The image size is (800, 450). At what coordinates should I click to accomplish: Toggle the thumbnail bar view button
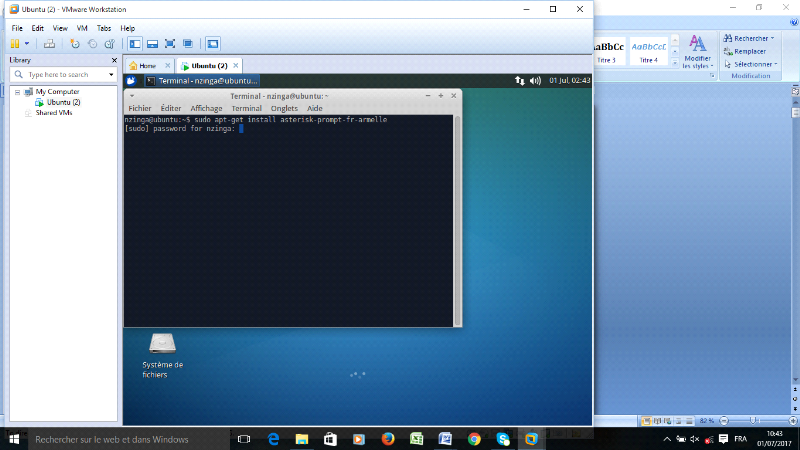(x=151, y=44)
